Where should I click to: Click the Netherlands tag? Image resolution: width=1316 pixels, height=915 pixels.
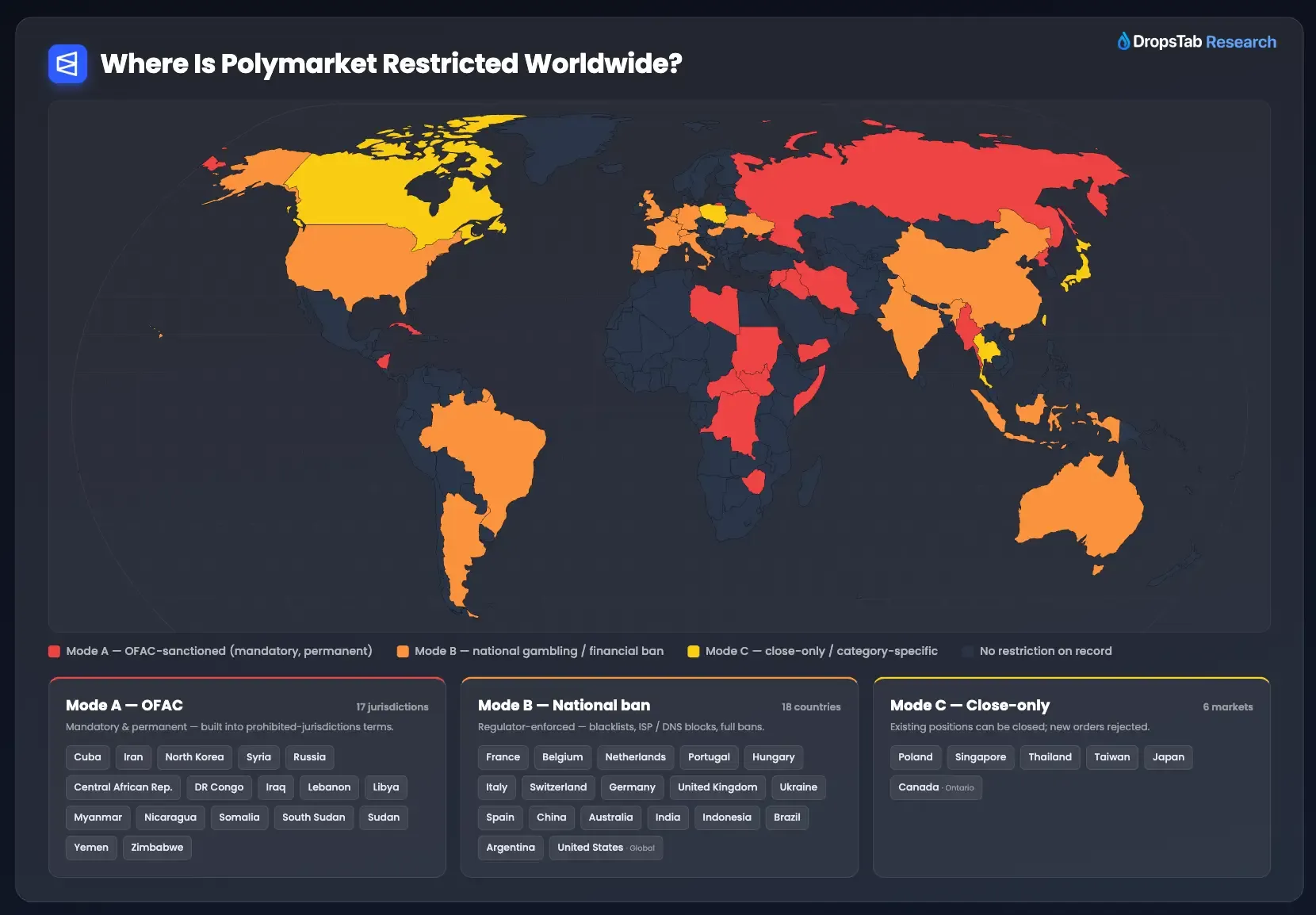636,757
